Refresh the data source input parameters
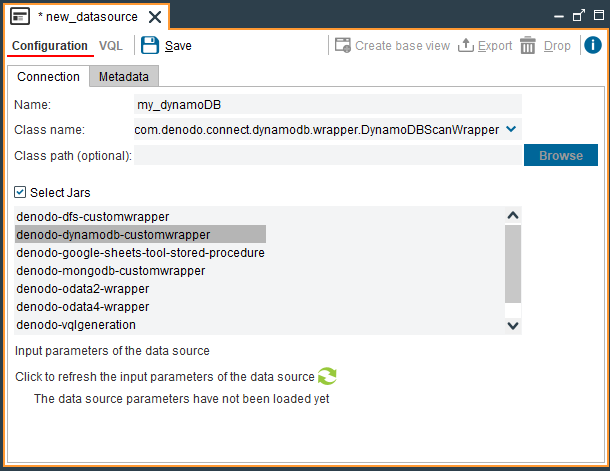The image size is (610, 471). pyautogui.click(x=327, y=376)
